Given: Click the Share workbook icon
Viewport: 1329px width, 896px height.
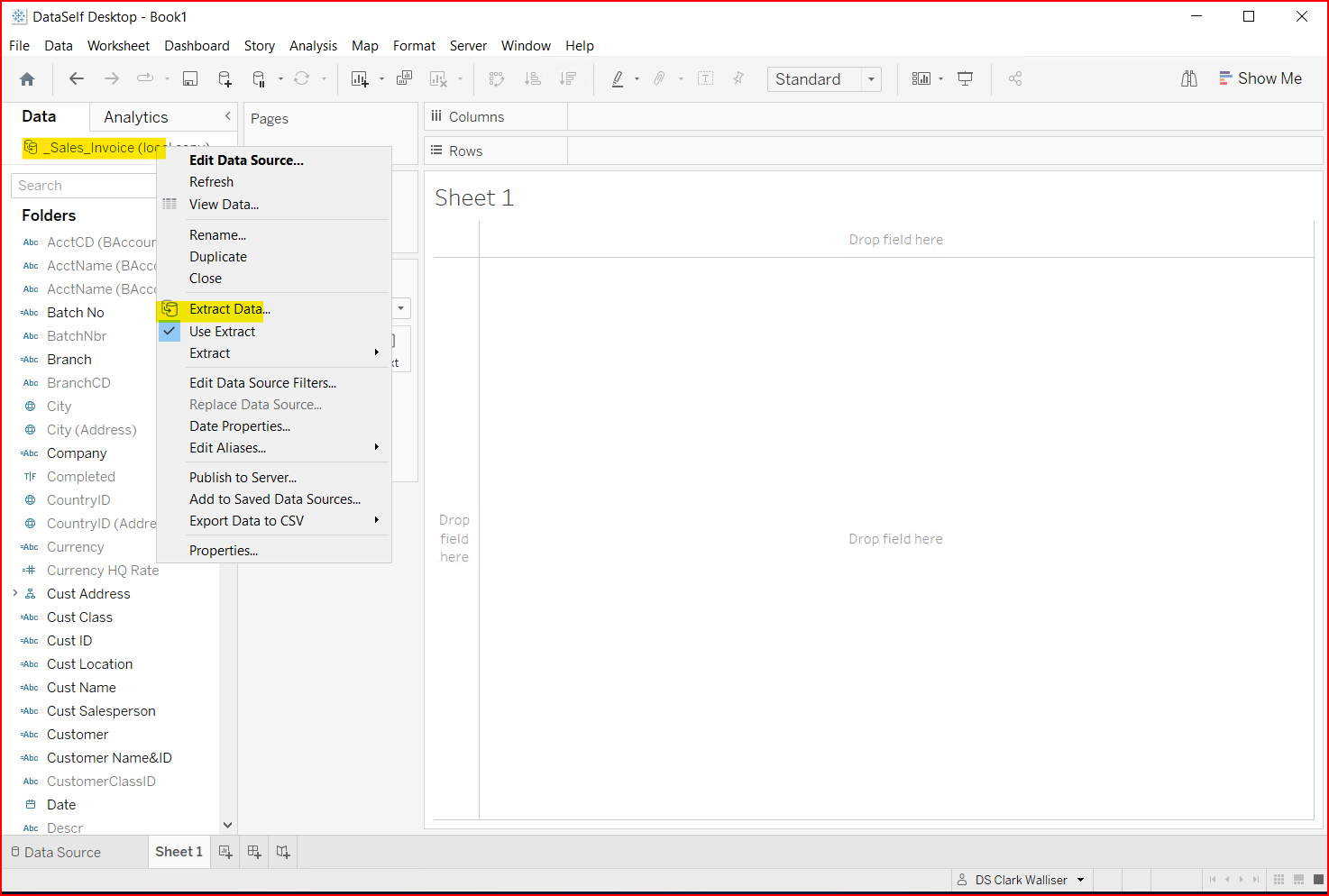Looking at the screenshot, I should tap(1015, 78).
